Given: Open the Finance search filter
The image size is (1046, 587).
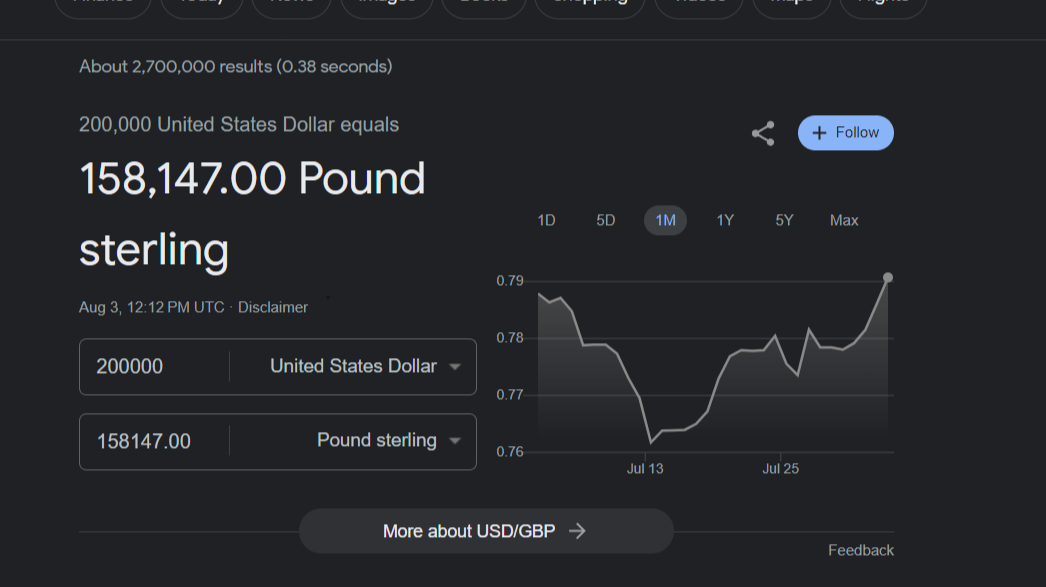Looking at the screenshot, I should (102, 5).
